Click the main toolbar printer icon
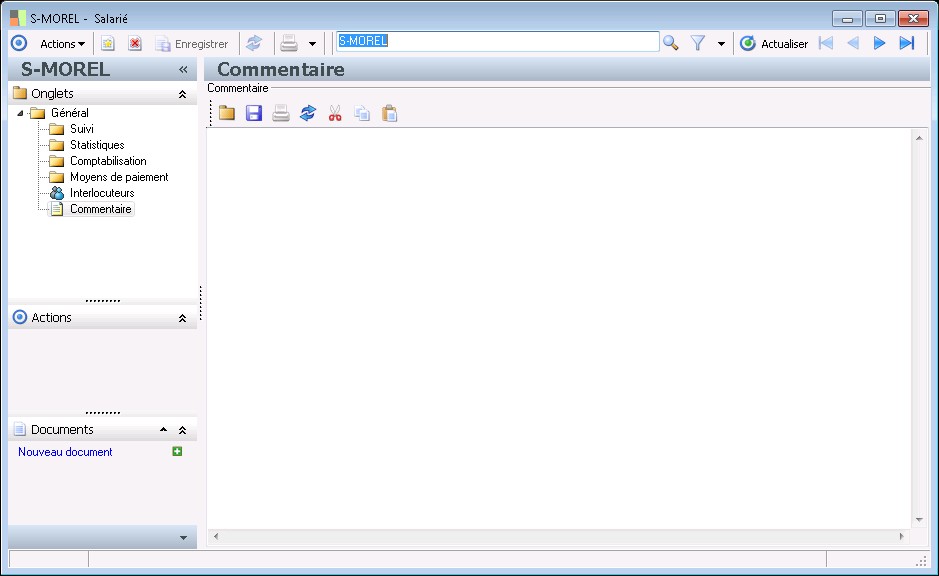This screenshot has width=939, height=576. 289,43
